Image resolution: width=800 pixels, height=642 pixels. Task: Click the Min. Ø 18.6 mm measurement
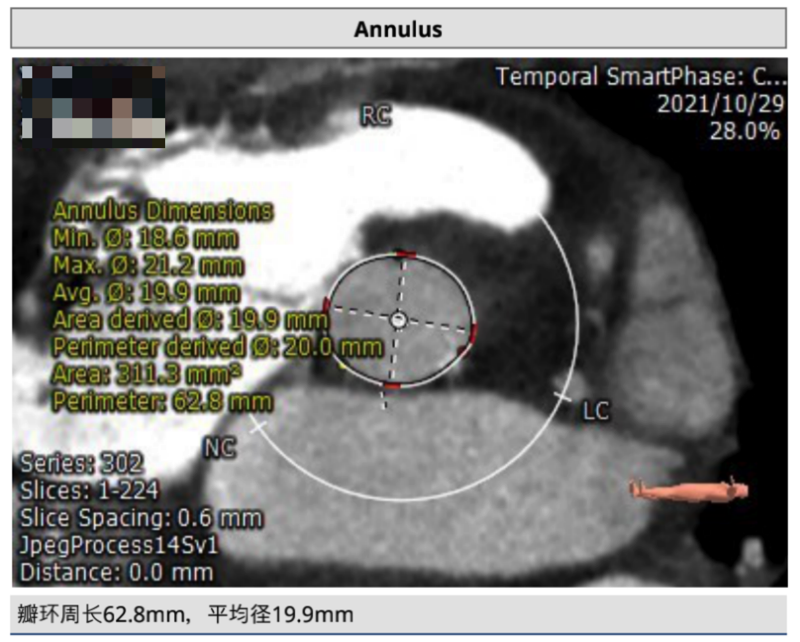tap(146, 238)
